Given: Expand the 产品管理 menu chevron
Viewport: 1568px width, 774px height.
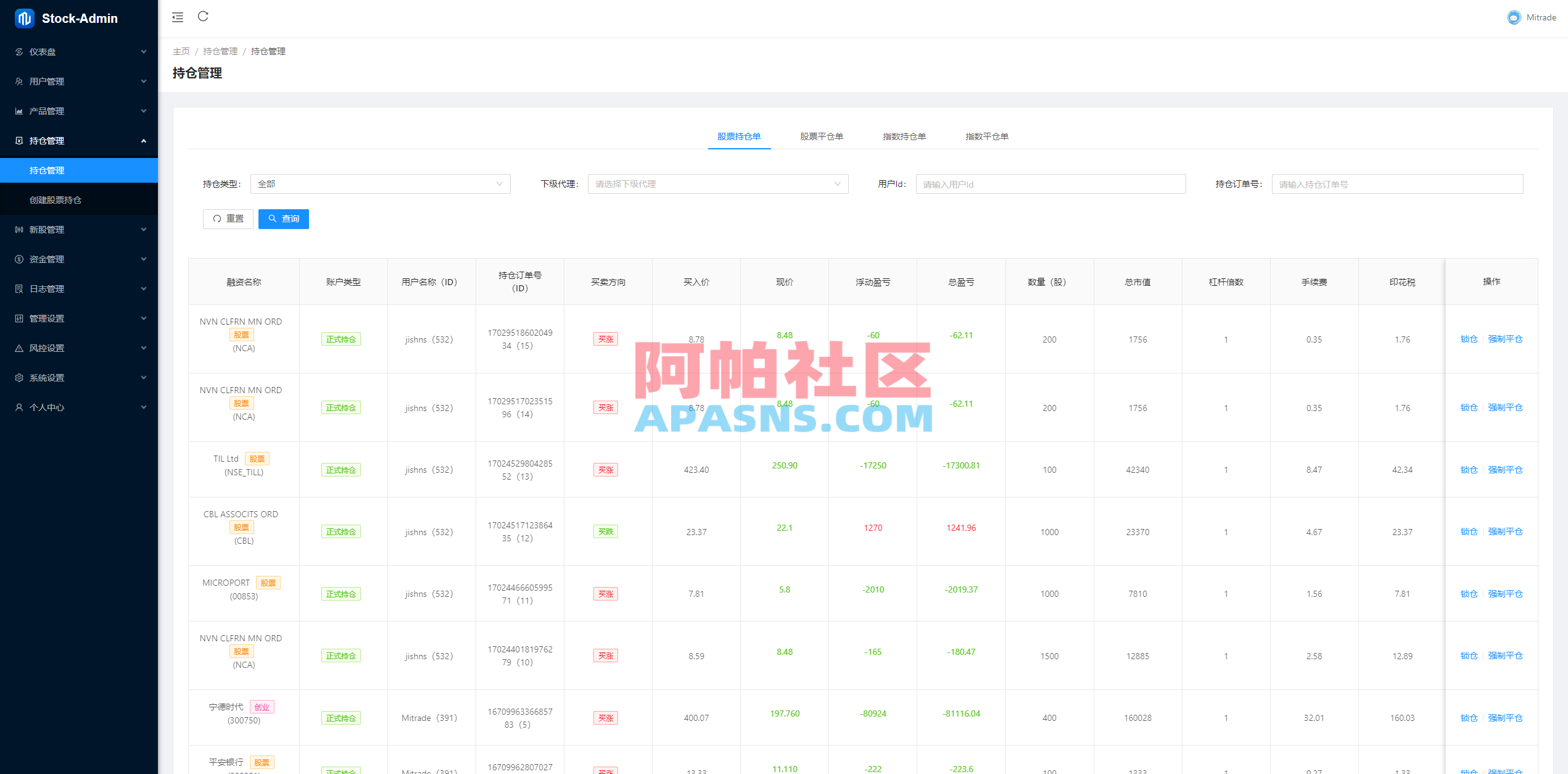Looking at the screenshot, I should 143,110.
